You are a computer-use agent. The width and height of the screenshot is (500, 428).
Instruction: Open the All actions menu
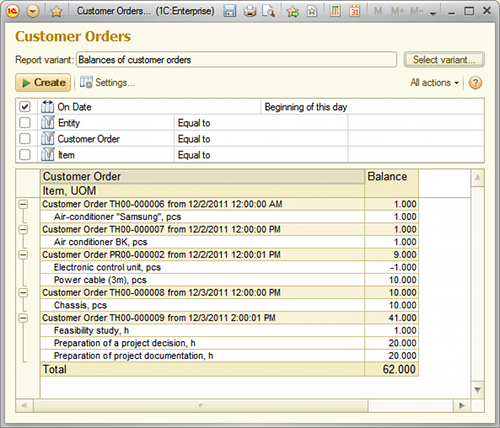(x=435, y=83)
